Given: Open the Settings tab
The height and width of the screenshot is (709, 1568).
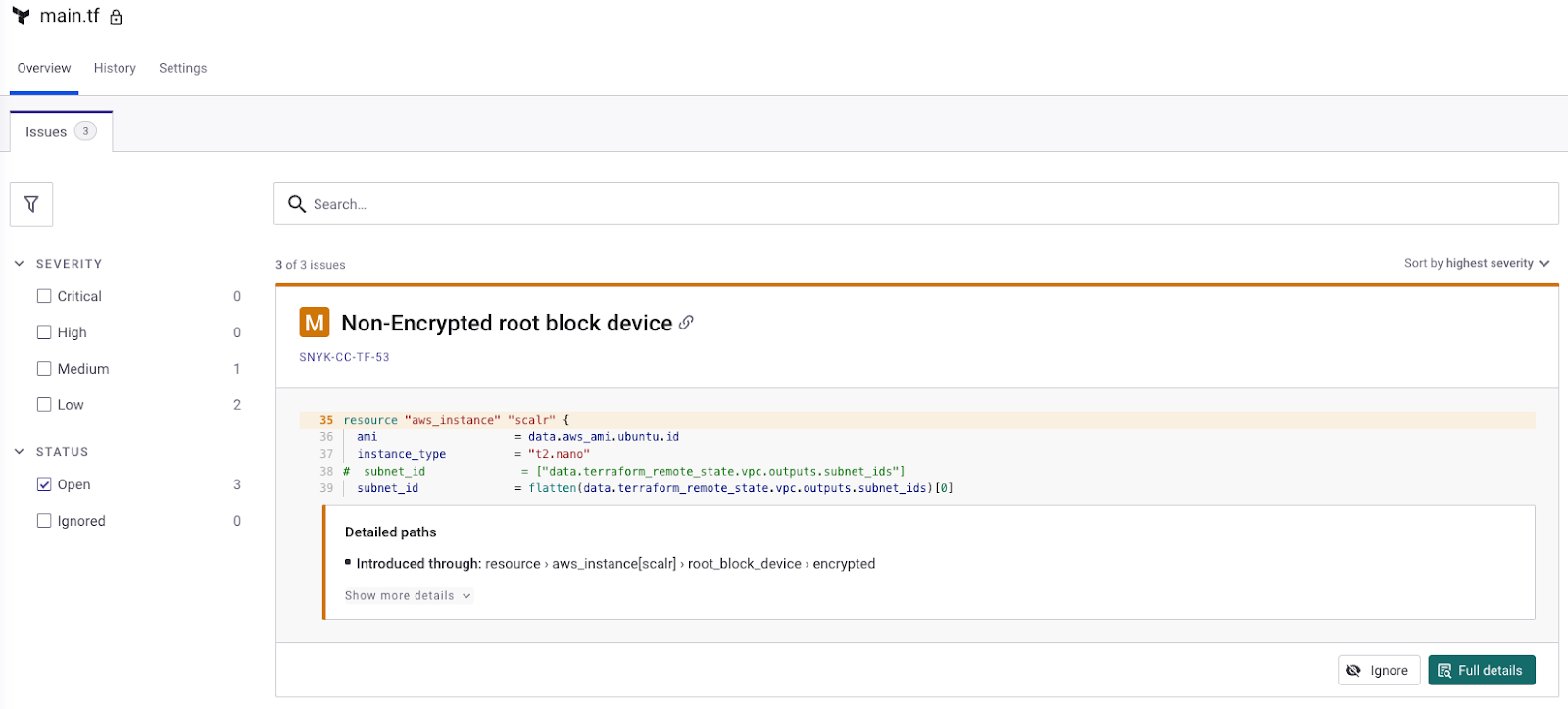Looking at the screenshot, I should tap(183, 68).
